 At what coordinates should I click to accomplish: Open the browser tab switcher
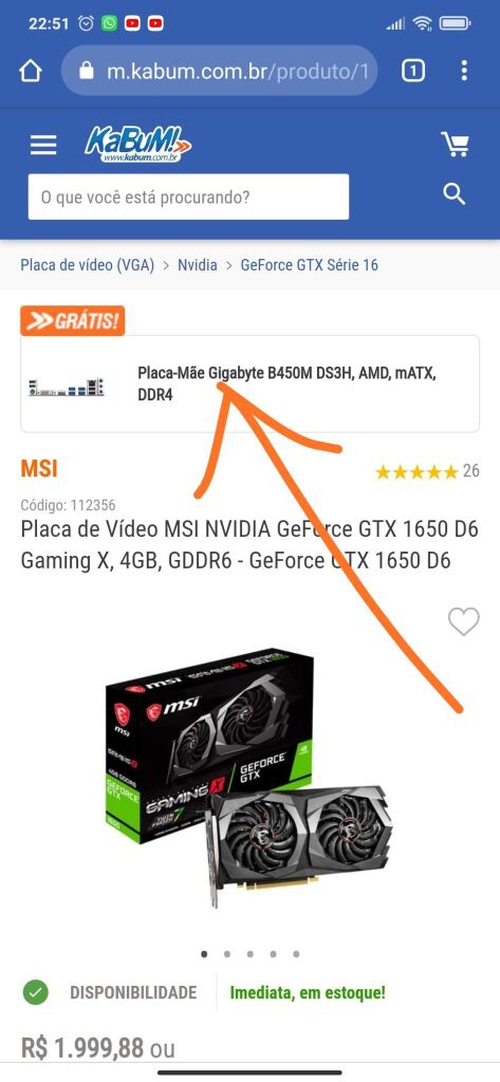pos(413,70)
